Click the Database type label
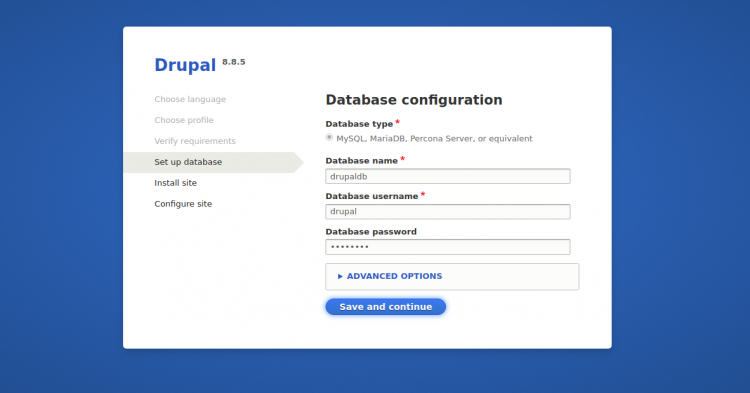The image size is (750, 393). [x=359, y=124]
